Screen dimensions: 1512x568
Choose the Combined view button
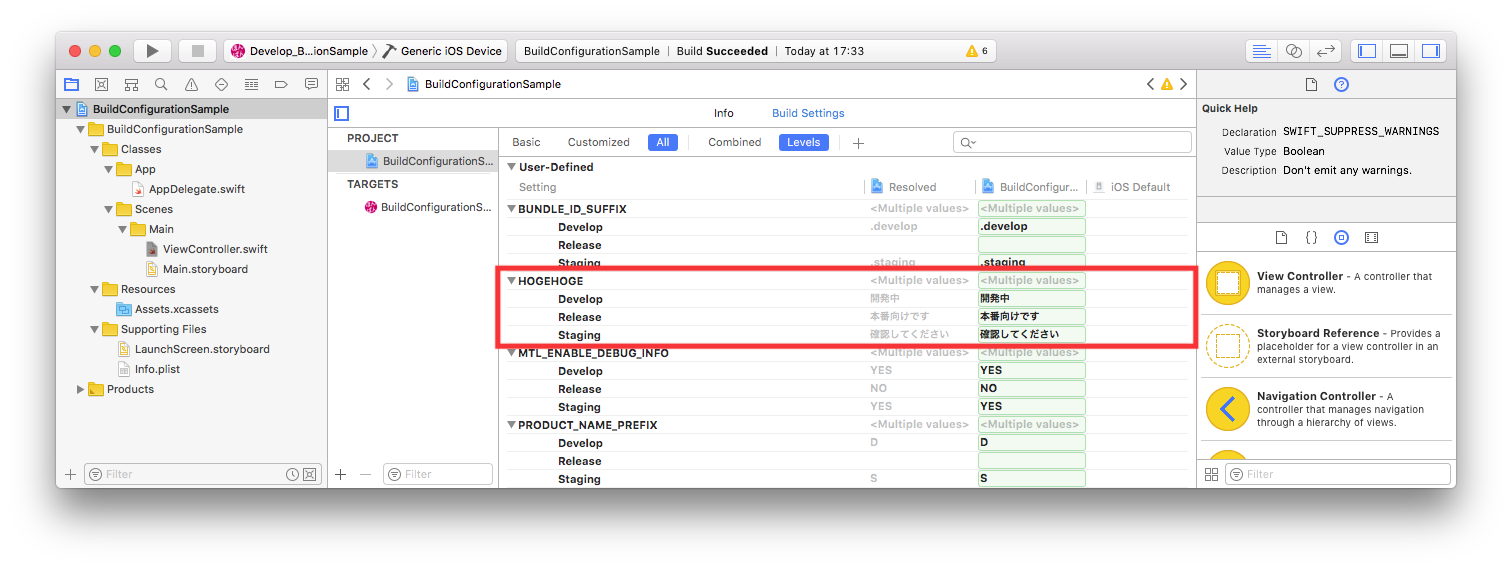[x=734, y=142]
